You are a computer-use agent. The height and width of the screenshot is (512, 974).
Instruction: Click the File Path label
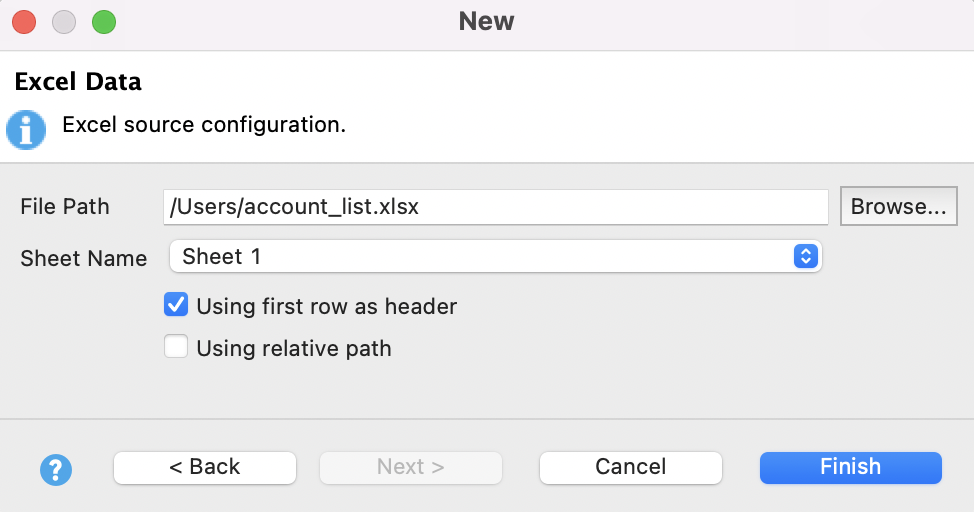(65, 207)
